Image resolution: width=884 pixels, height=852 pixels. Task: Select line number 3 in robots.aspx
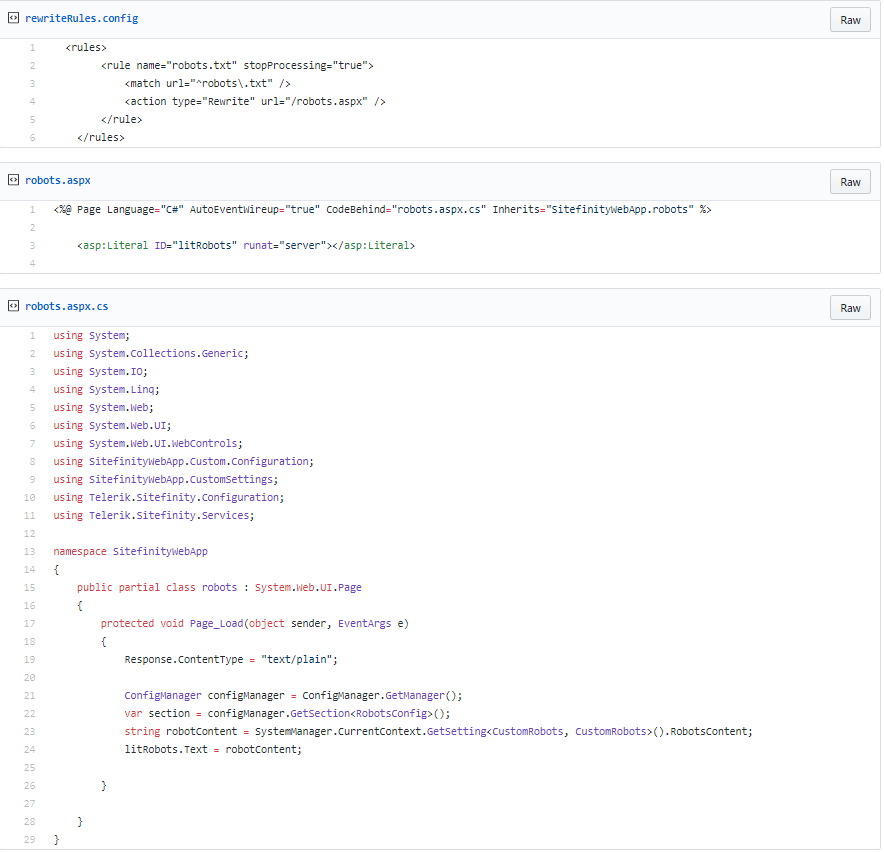(x=32, y=245)
